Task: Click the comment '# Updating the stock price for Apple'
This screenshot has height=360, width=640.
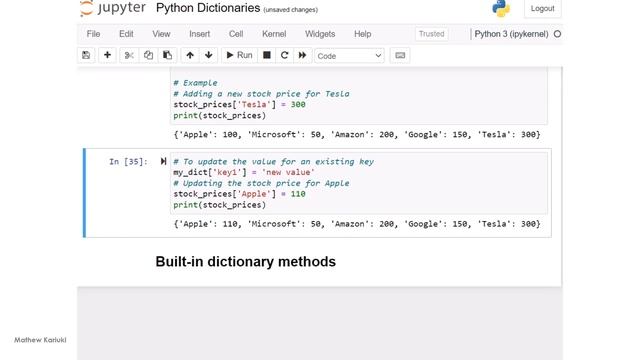Action: coord(261,183)
